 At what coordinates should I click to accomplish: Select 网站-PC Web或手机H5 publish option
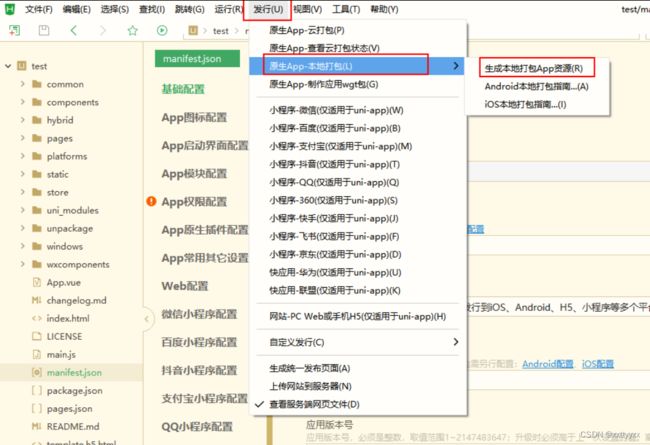[358, 316]
